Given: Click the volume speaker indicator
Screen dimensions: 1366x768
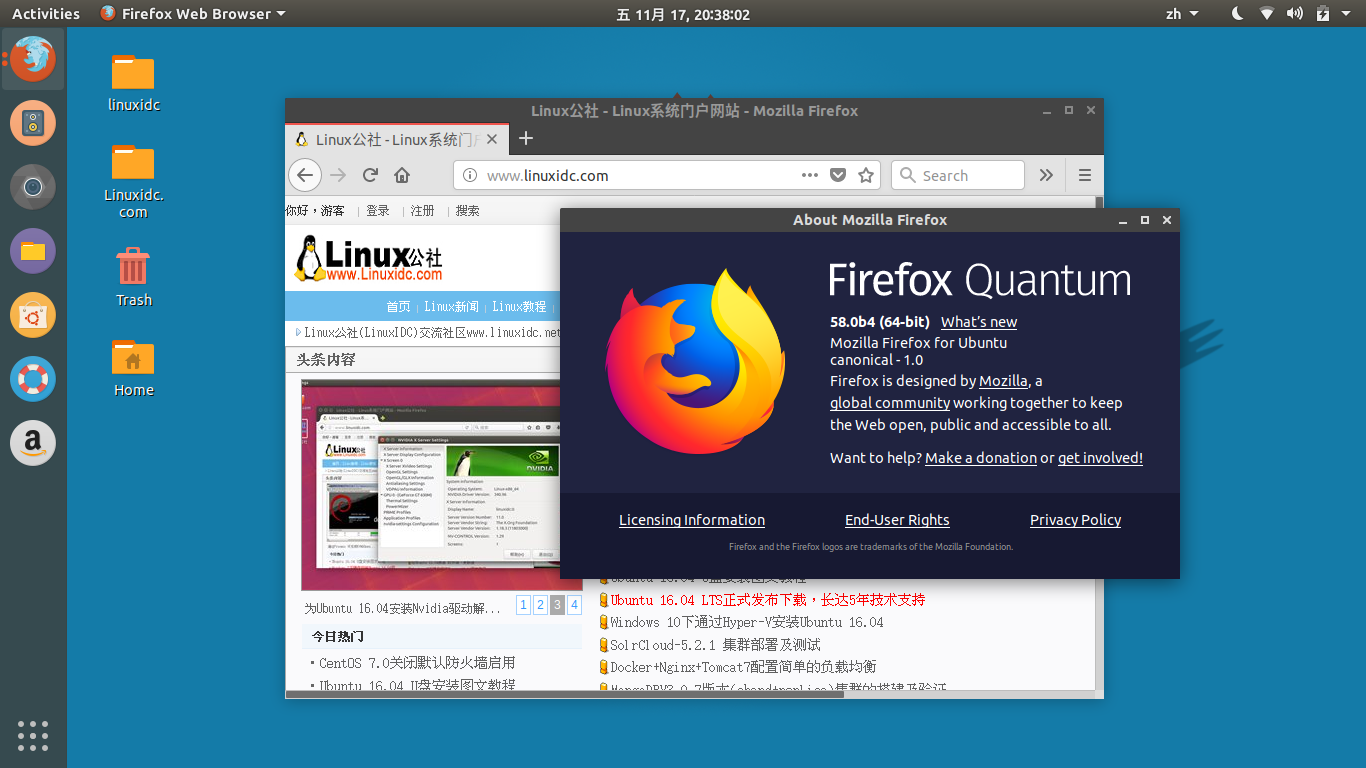Looking at the screenshot, I should point(1295,14).
